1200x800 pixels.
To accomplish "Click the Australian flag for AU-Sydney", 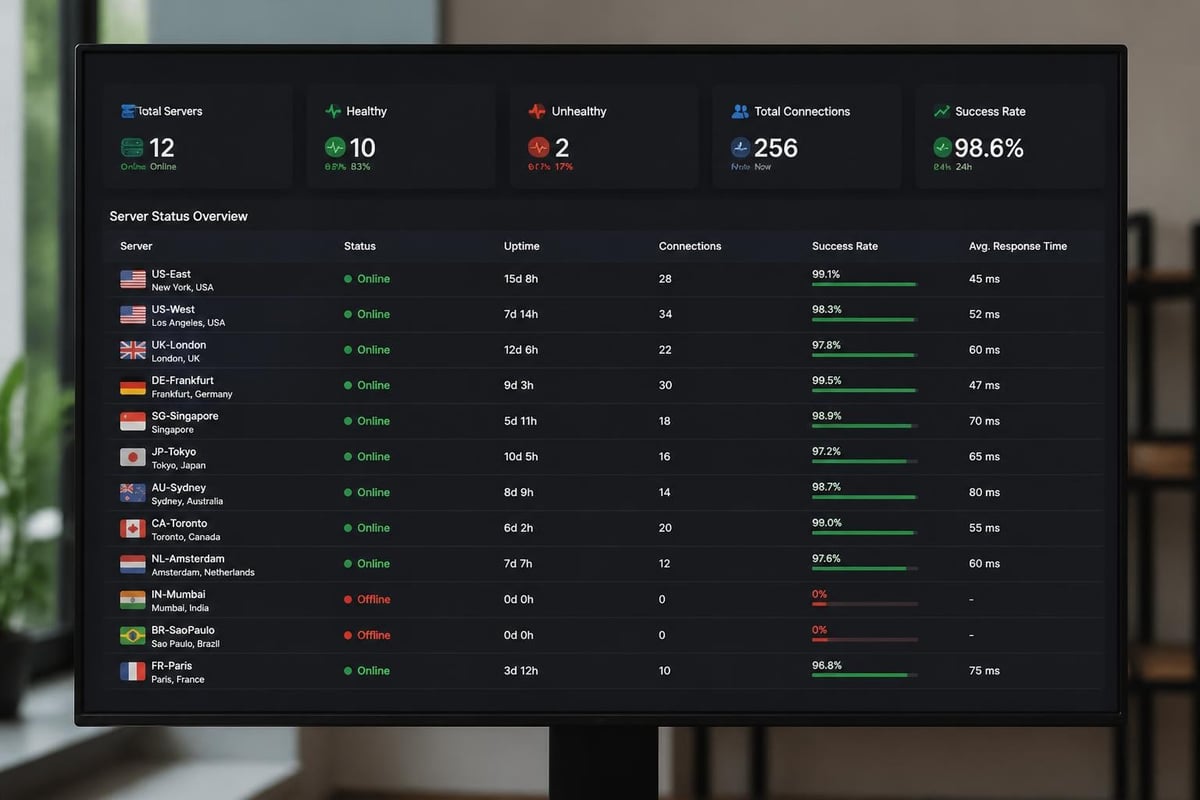I will [x=133, y=492].
